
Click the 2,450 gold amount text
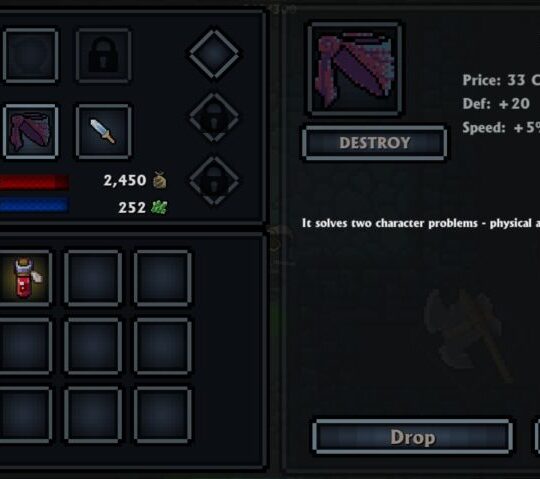(125, 180)
